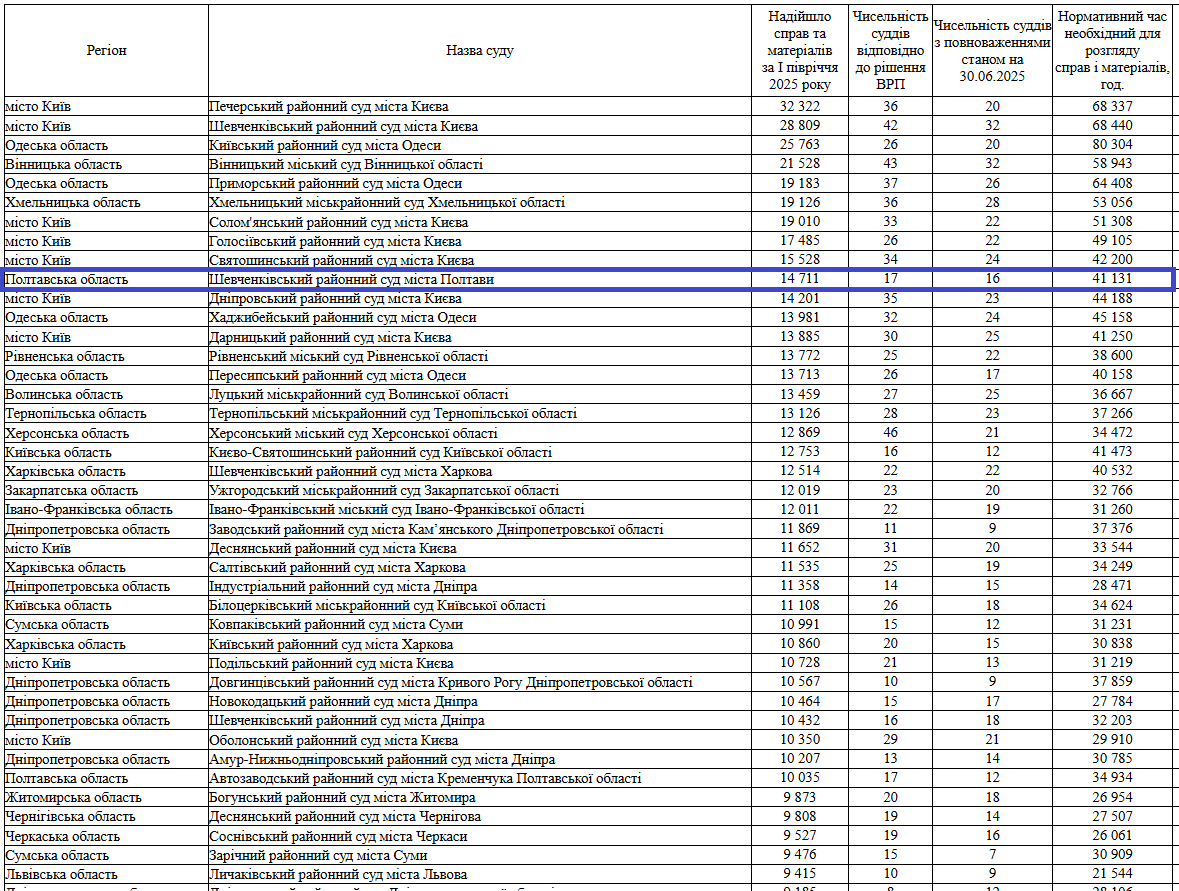The width and height of the screenshot is (1179, 891).
Task: Click the 'Регіон' column header
Action: point(106,50)
